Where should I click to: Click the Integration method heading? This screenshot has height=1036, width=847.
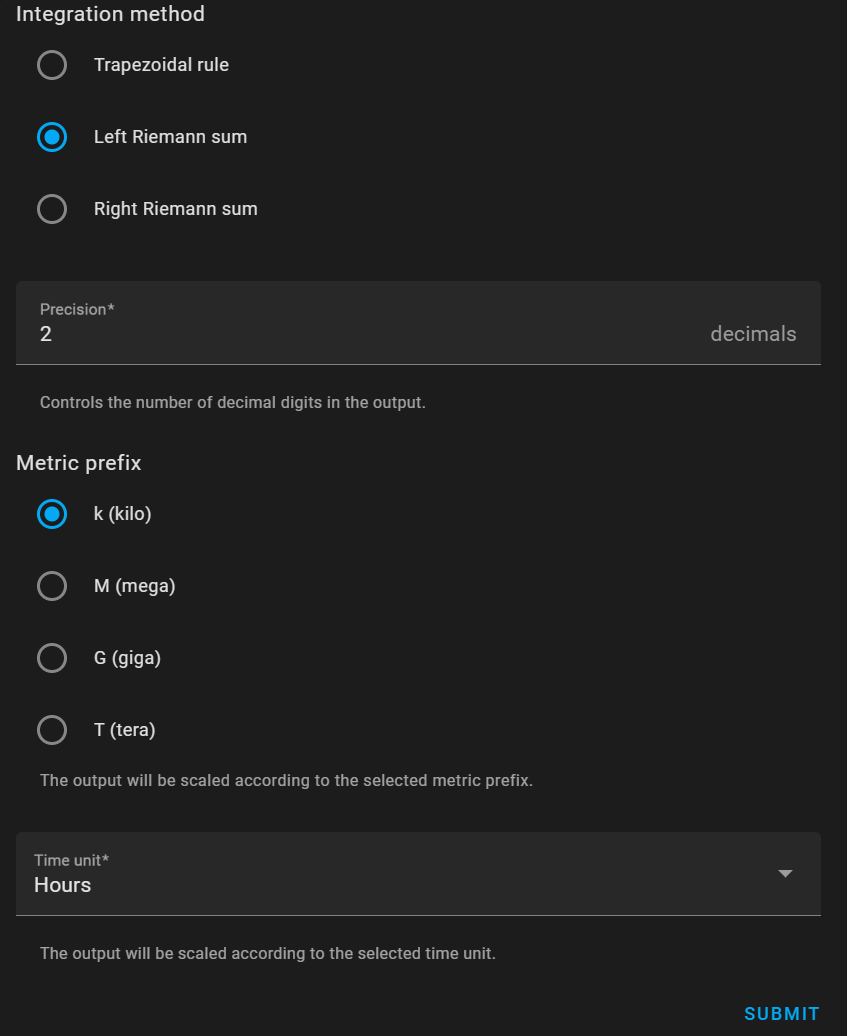110,14
